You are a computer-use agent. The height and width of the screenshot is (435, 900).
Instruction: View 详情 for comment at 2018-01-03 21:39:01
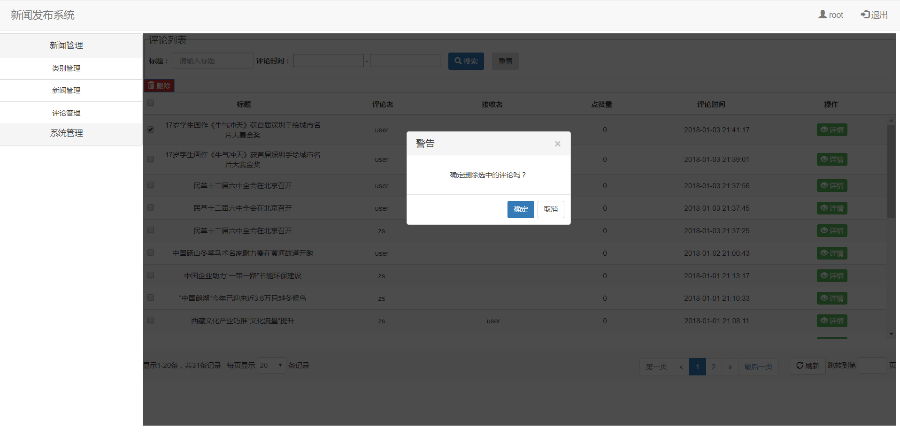[832, 160]
